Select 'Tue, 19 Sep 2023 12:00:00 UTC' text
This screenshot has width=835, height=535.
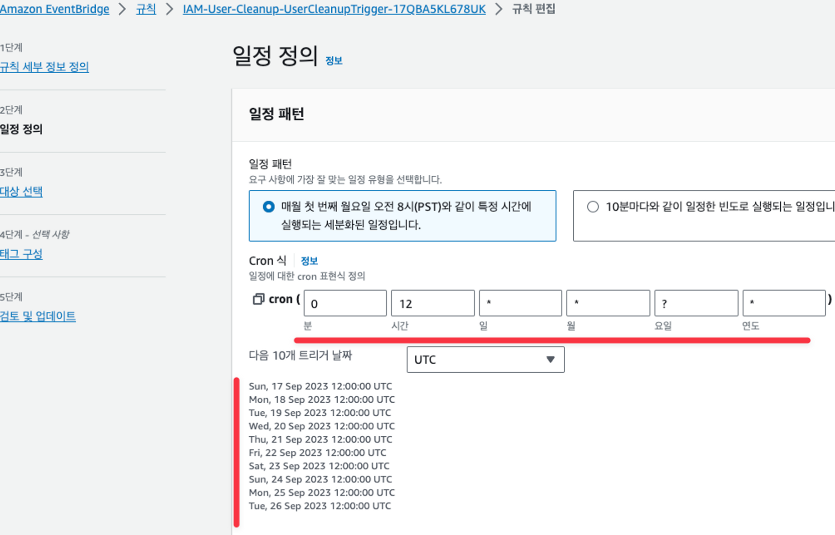pyautogui.click(x=320, y=413)
